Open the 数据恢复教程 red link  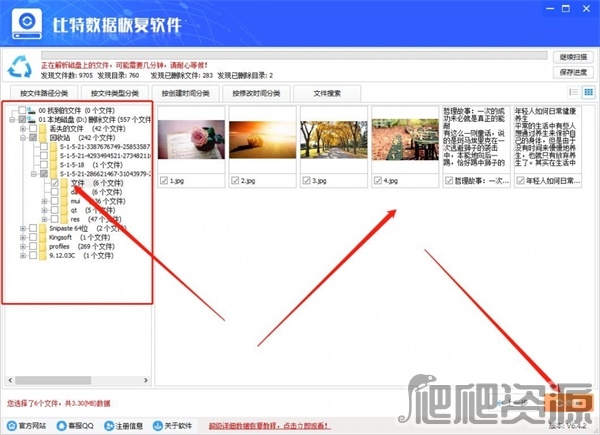[270, 425]
